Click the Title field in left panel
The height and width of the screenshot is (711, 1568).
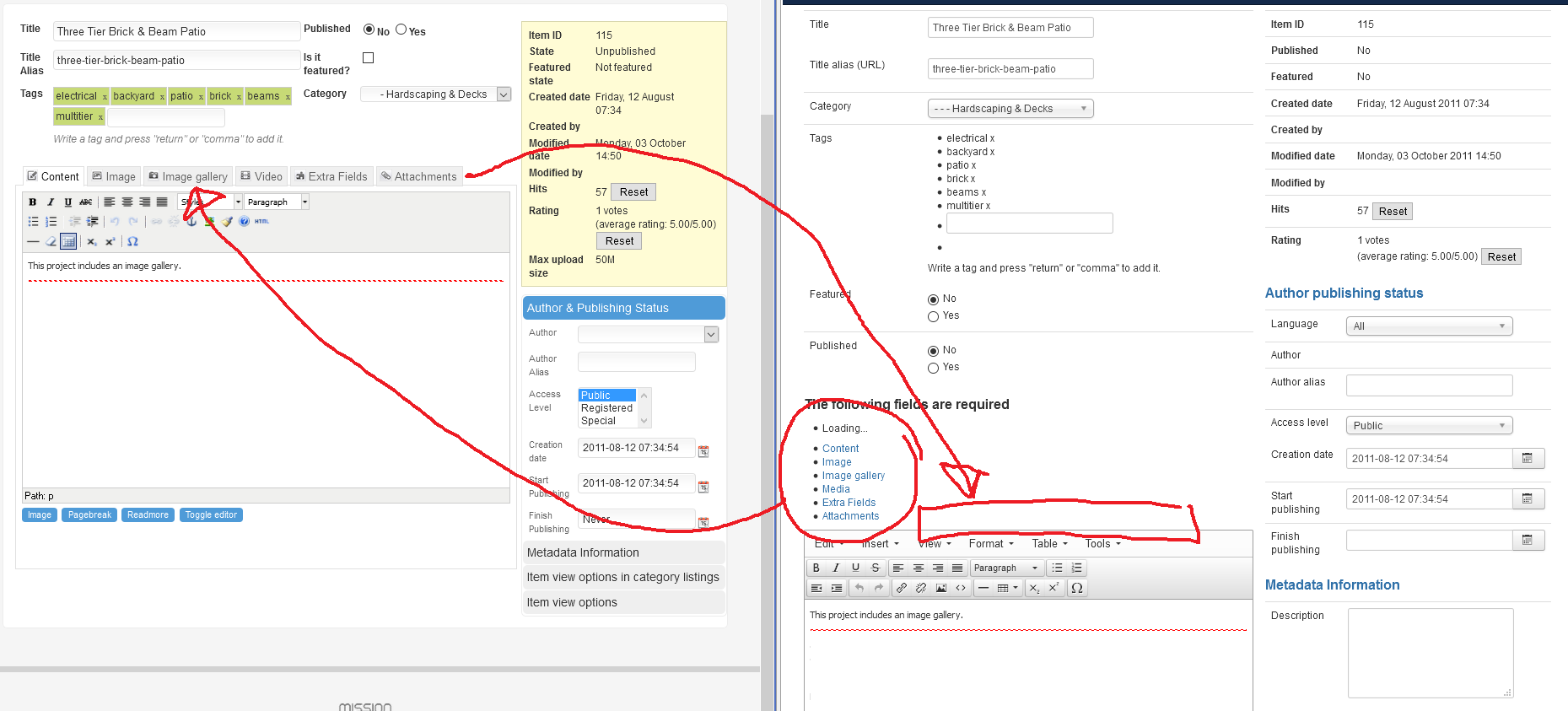[x=176, y=32]
